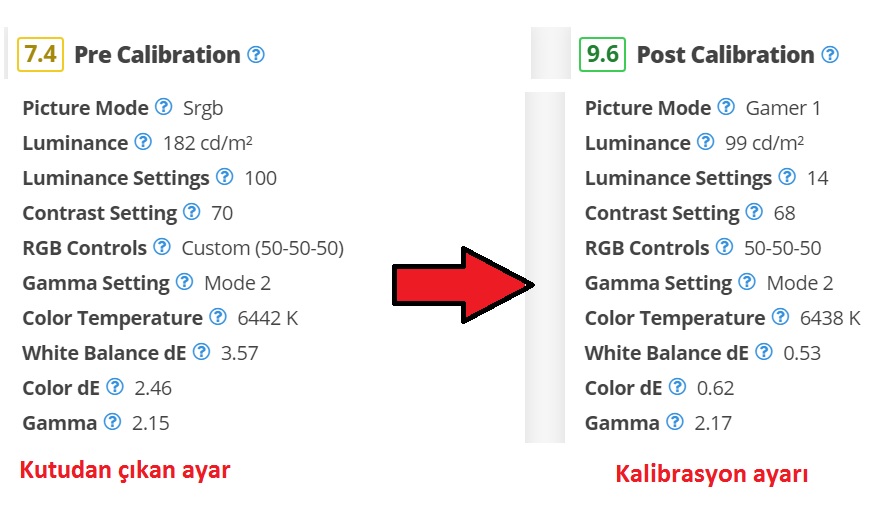The height and width of the screenshot is (518, 889).
Task: Click the 7.4 Pre Calibration score badge
Action: click(x=40, y=54)
